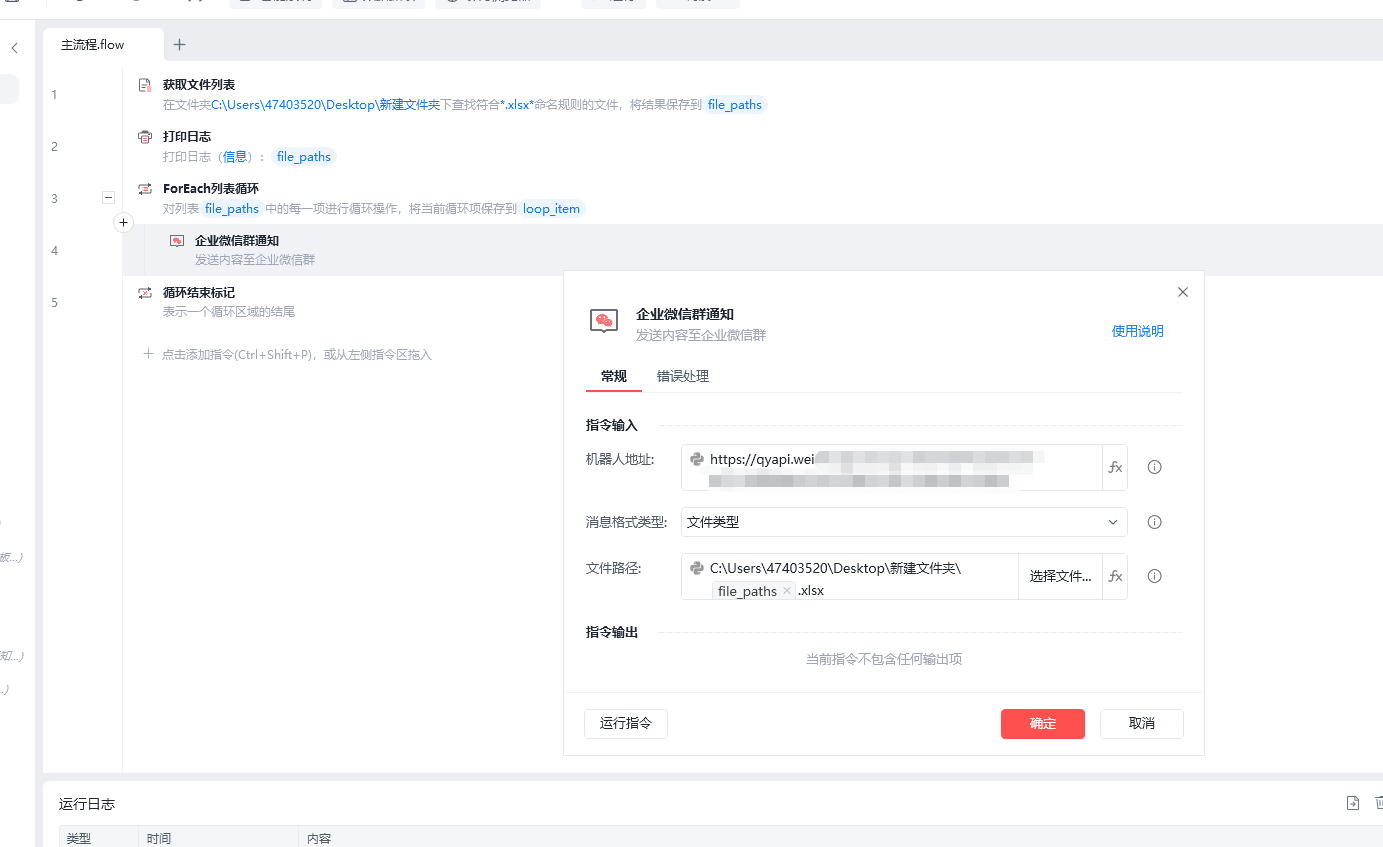Collapse the left sidebar panel
The image size is (1383, 847).
click(x=15, y=48)
